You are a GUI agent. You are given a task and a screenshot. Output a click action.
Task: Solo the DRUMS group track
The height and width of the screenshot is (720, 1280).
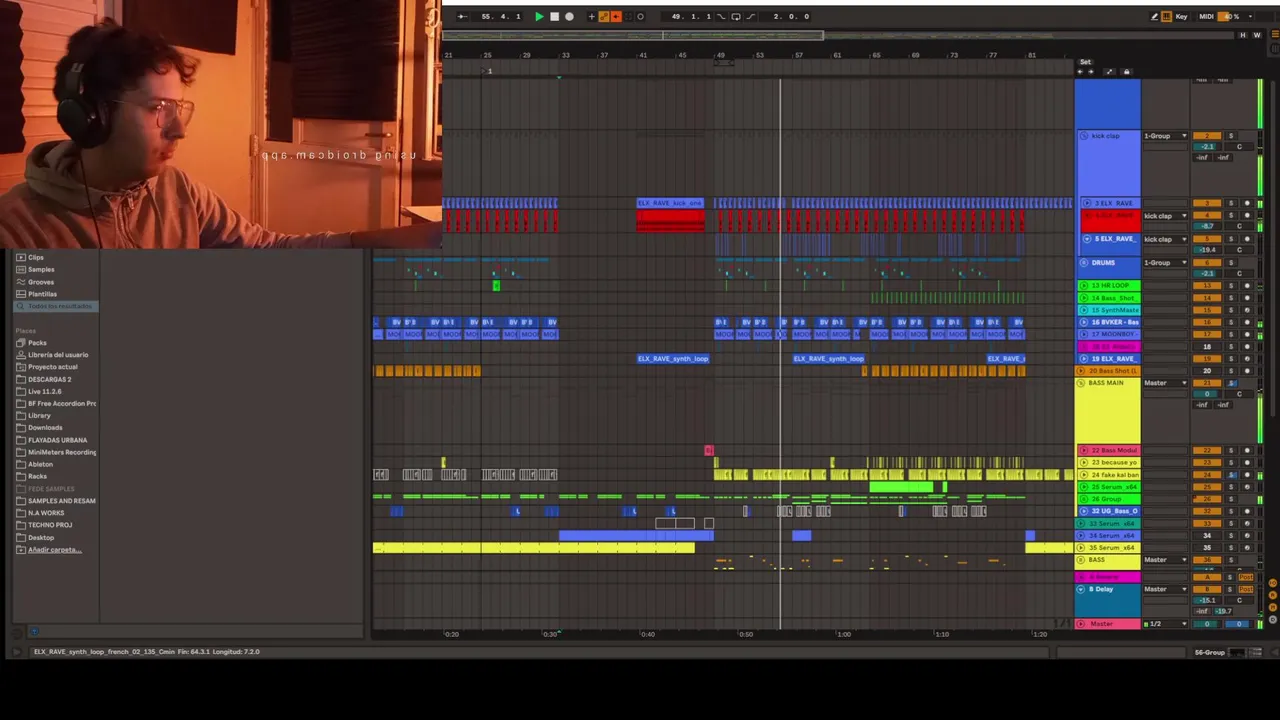[x=1231, y=263]
